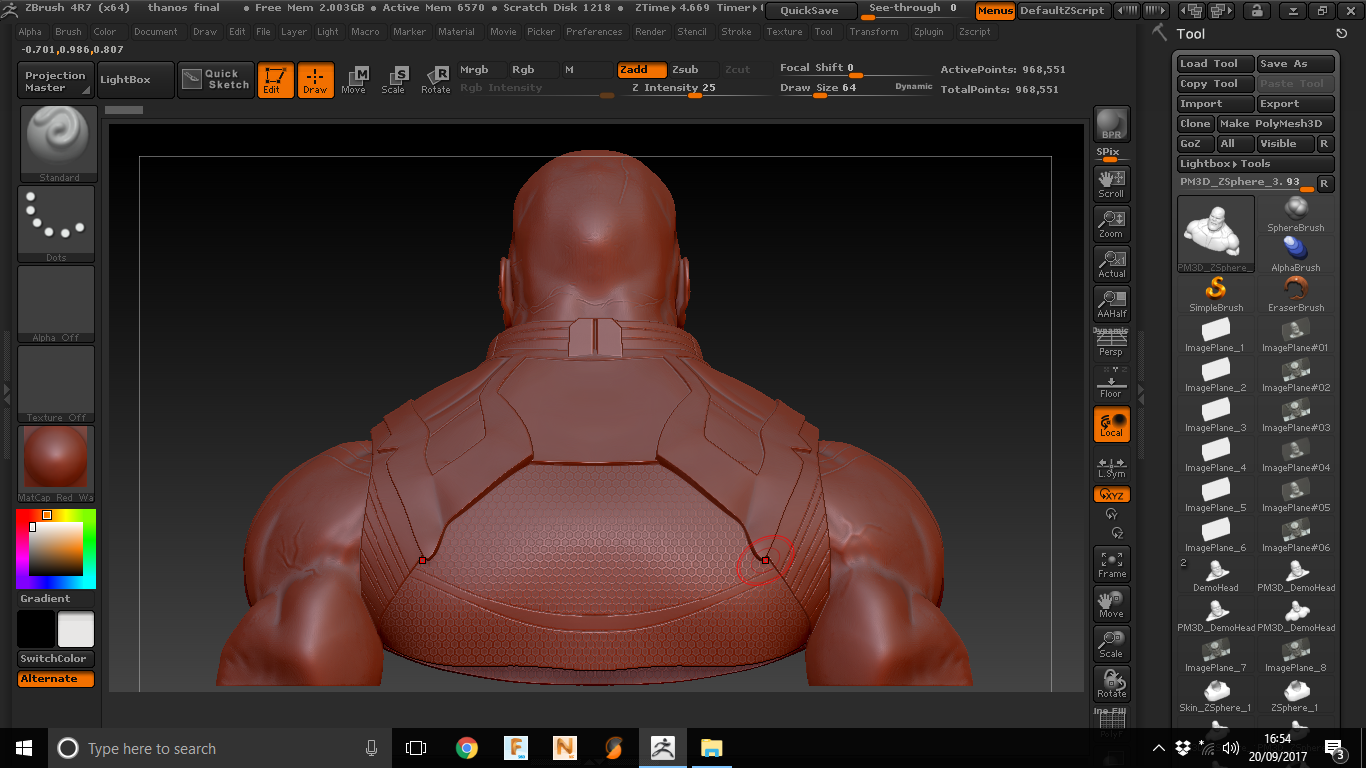This screenshot has width=1366, height=768.
Task: Toggle XYZ rotation mode
Action: pyautogui.click(x=1111, y=494)
